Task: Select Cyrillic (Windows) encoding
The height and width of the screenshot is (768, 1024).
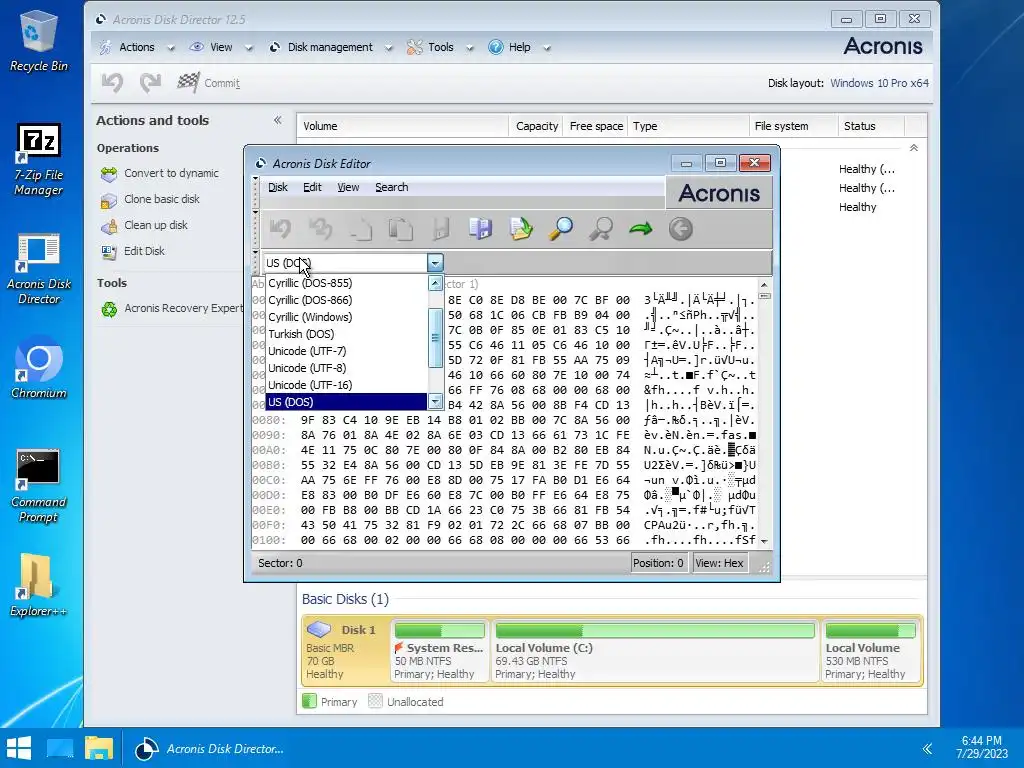Action: 346,317
